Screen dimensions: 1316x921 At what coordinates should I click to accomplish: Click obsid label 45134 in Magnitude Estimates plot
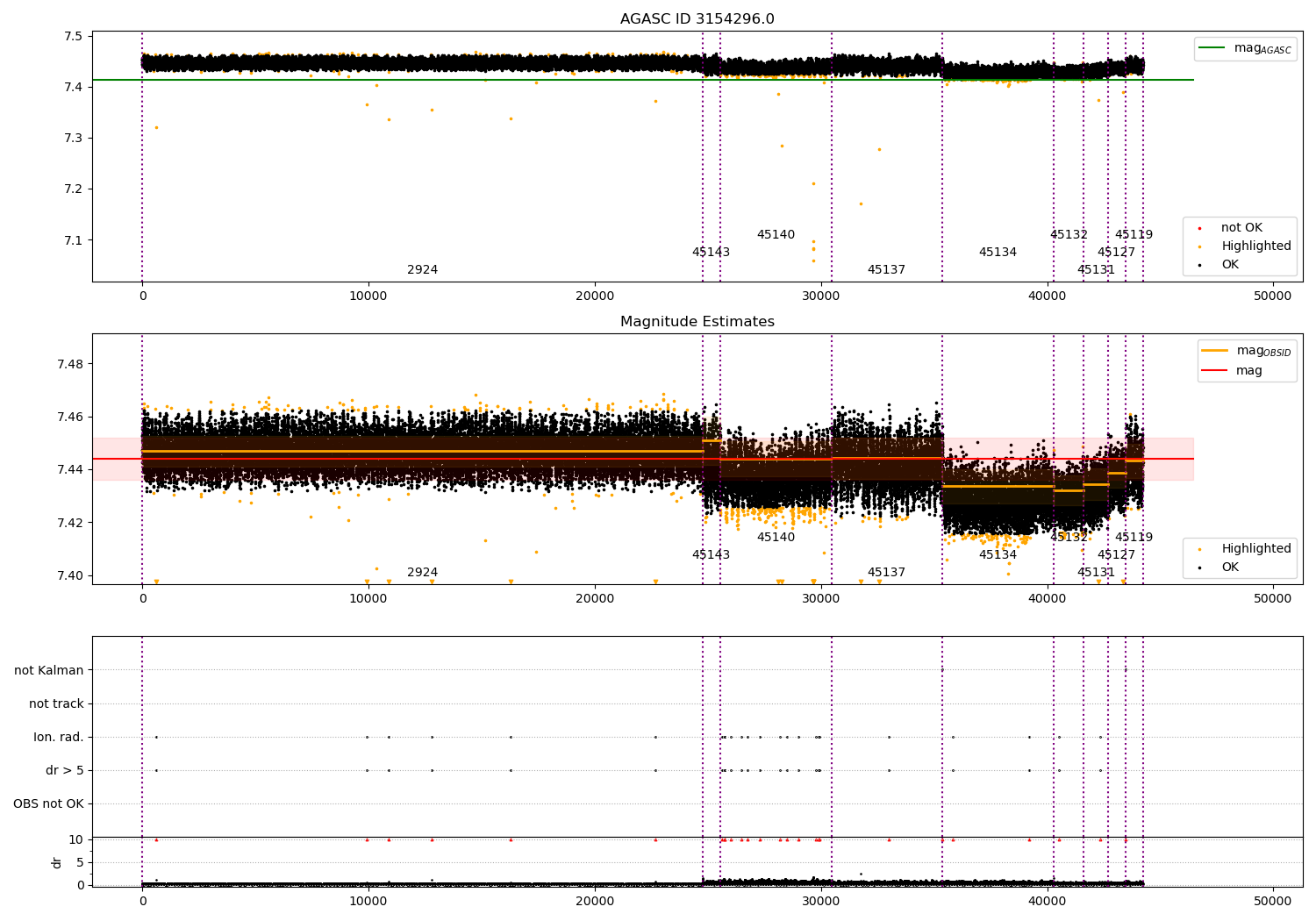pos(998,555)
